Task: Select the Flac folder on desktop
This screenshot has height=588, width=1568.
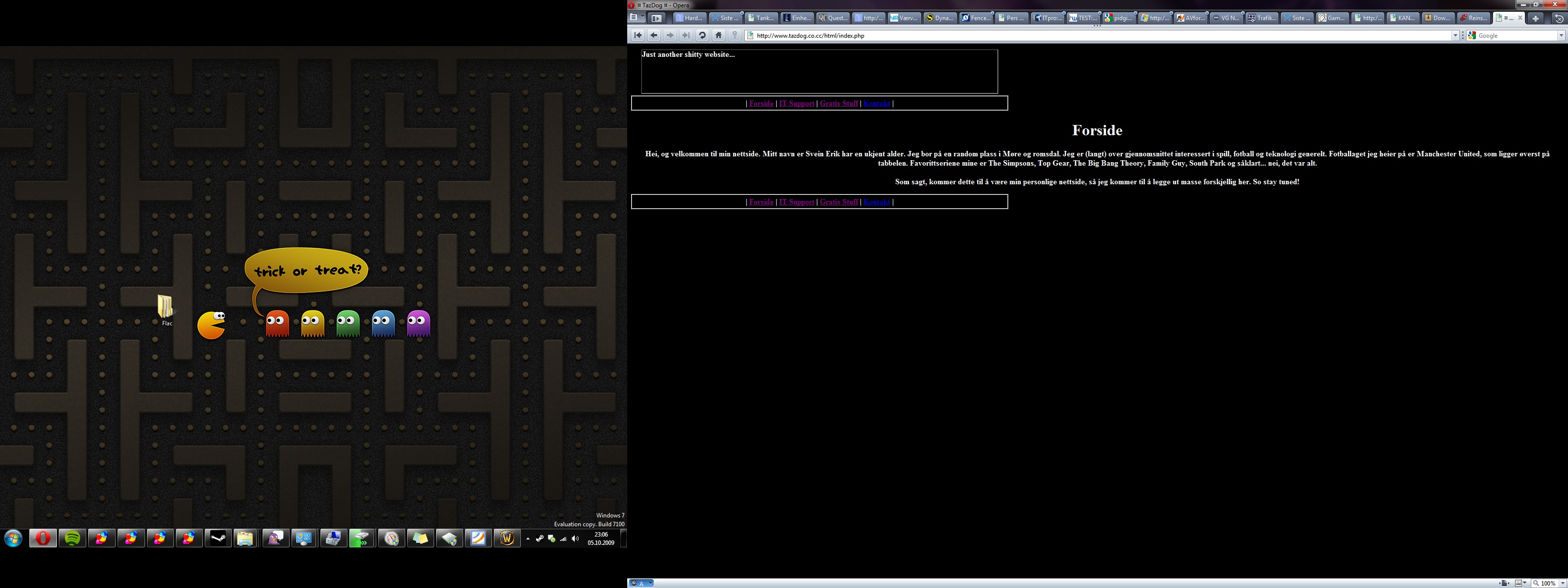Action: pyautogui.click(x=166, y=311)
